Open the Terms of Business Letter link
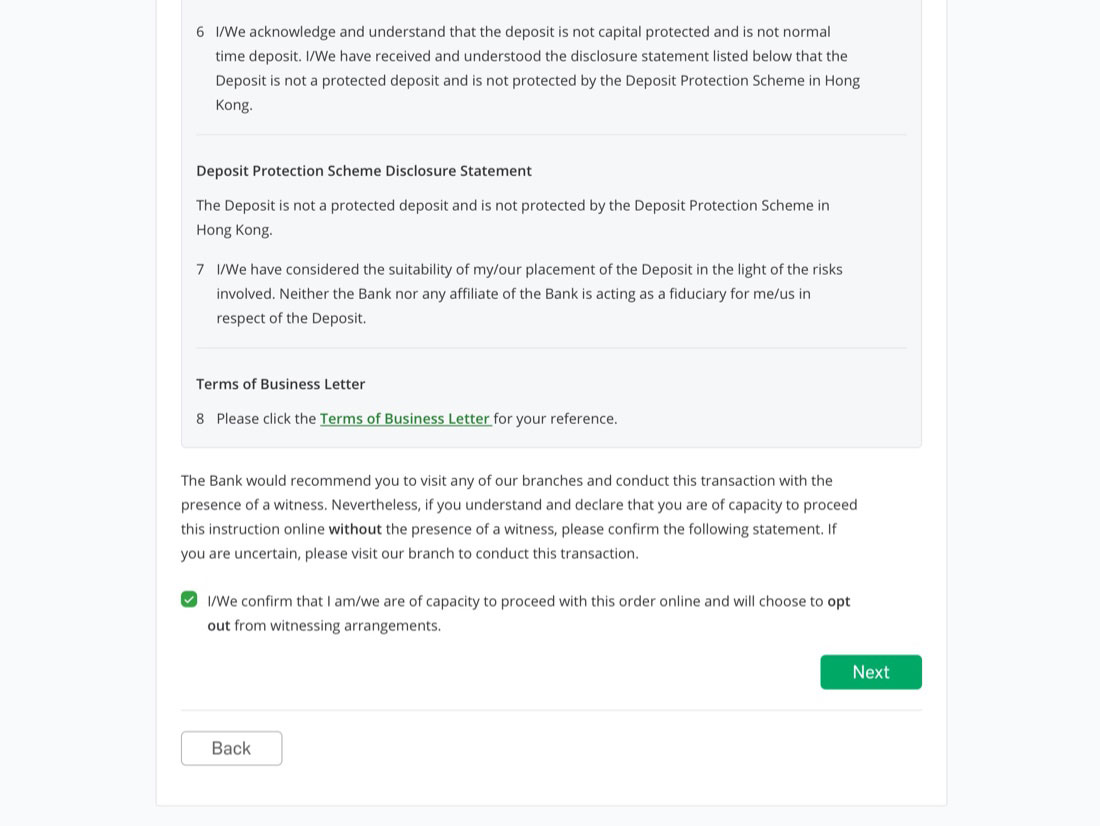This screenshot has height=826, width=1100. [x=405, y=419]
